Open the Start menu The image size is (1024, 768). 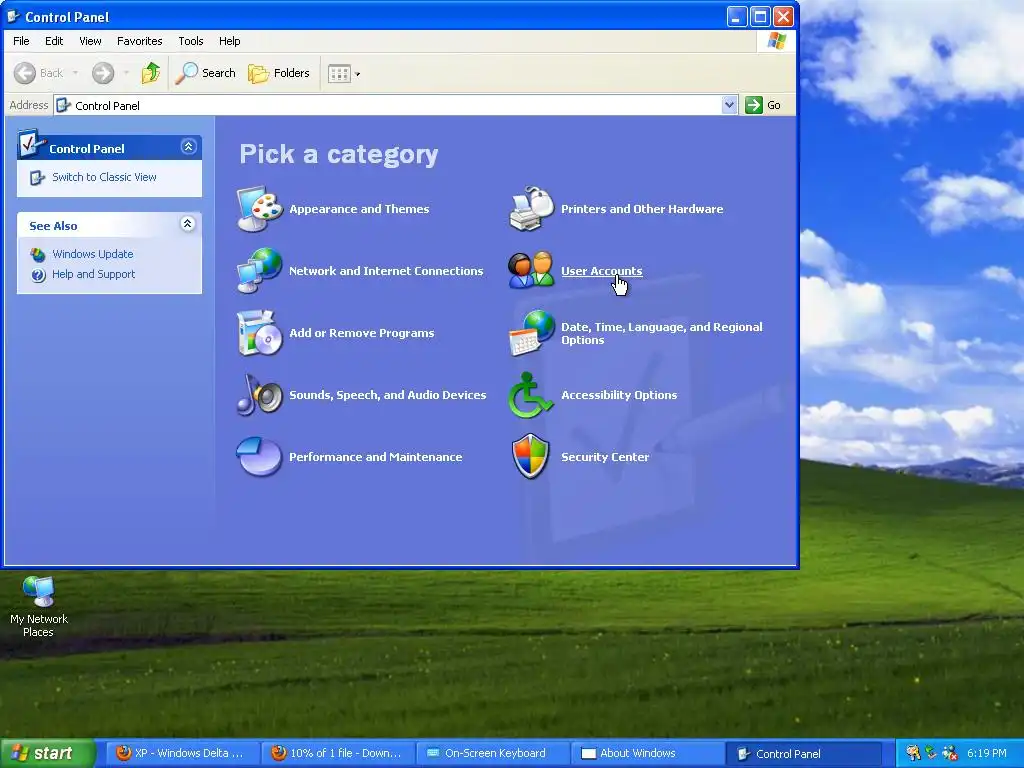click(x=48, y=753)
